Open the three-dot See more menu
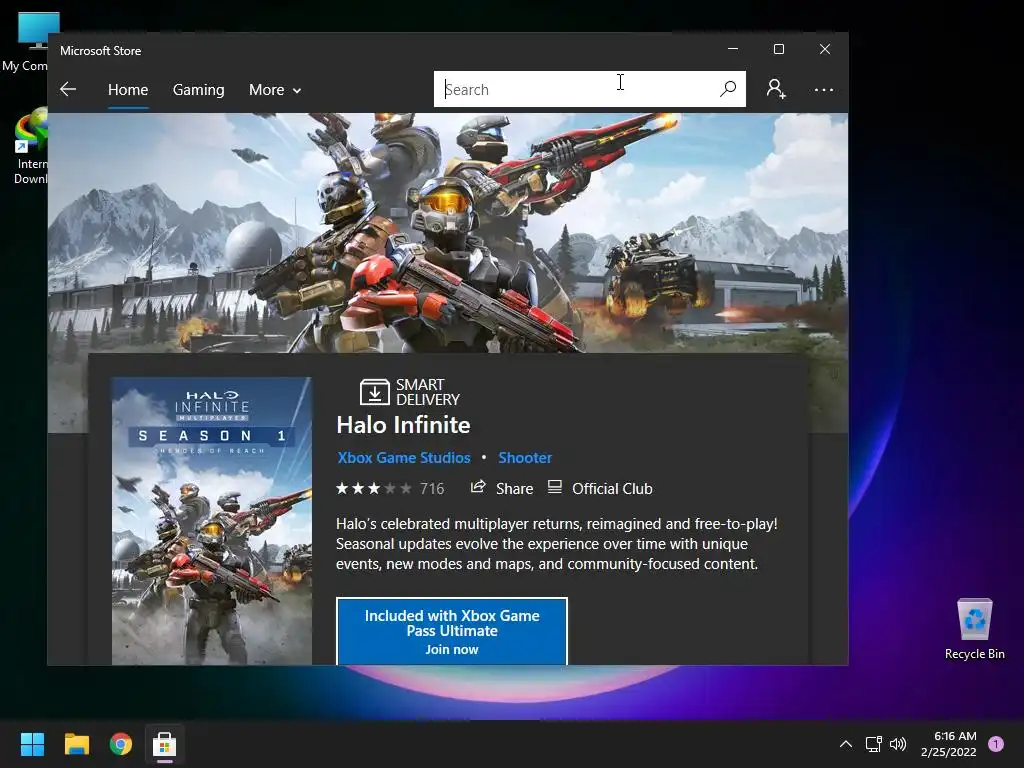Viewport: 1024px width, 768px height. click(x=824, y=89)
